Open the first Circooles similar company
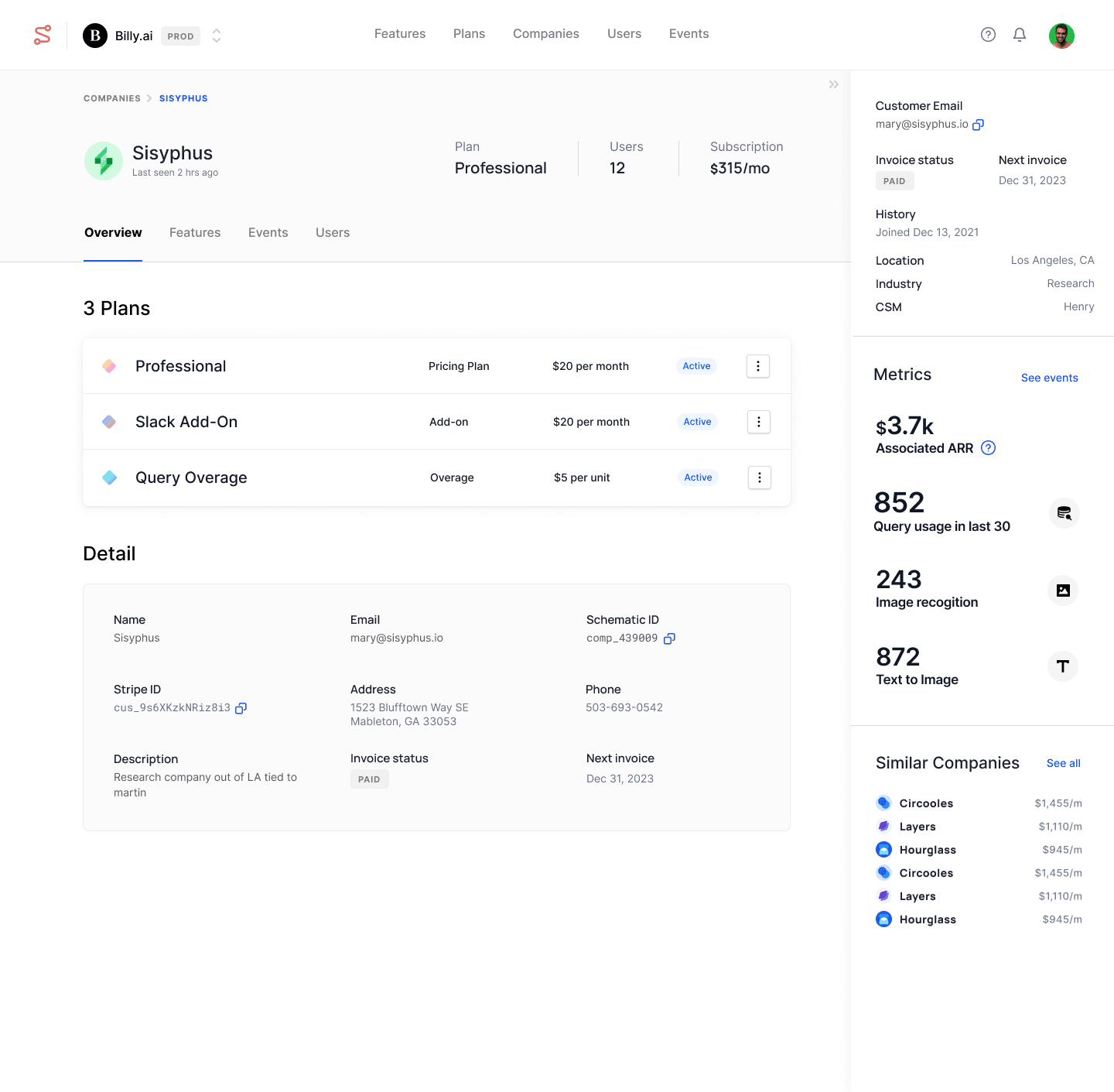The height and width of the screenshot is (1092, 1114). coord(925,803)
